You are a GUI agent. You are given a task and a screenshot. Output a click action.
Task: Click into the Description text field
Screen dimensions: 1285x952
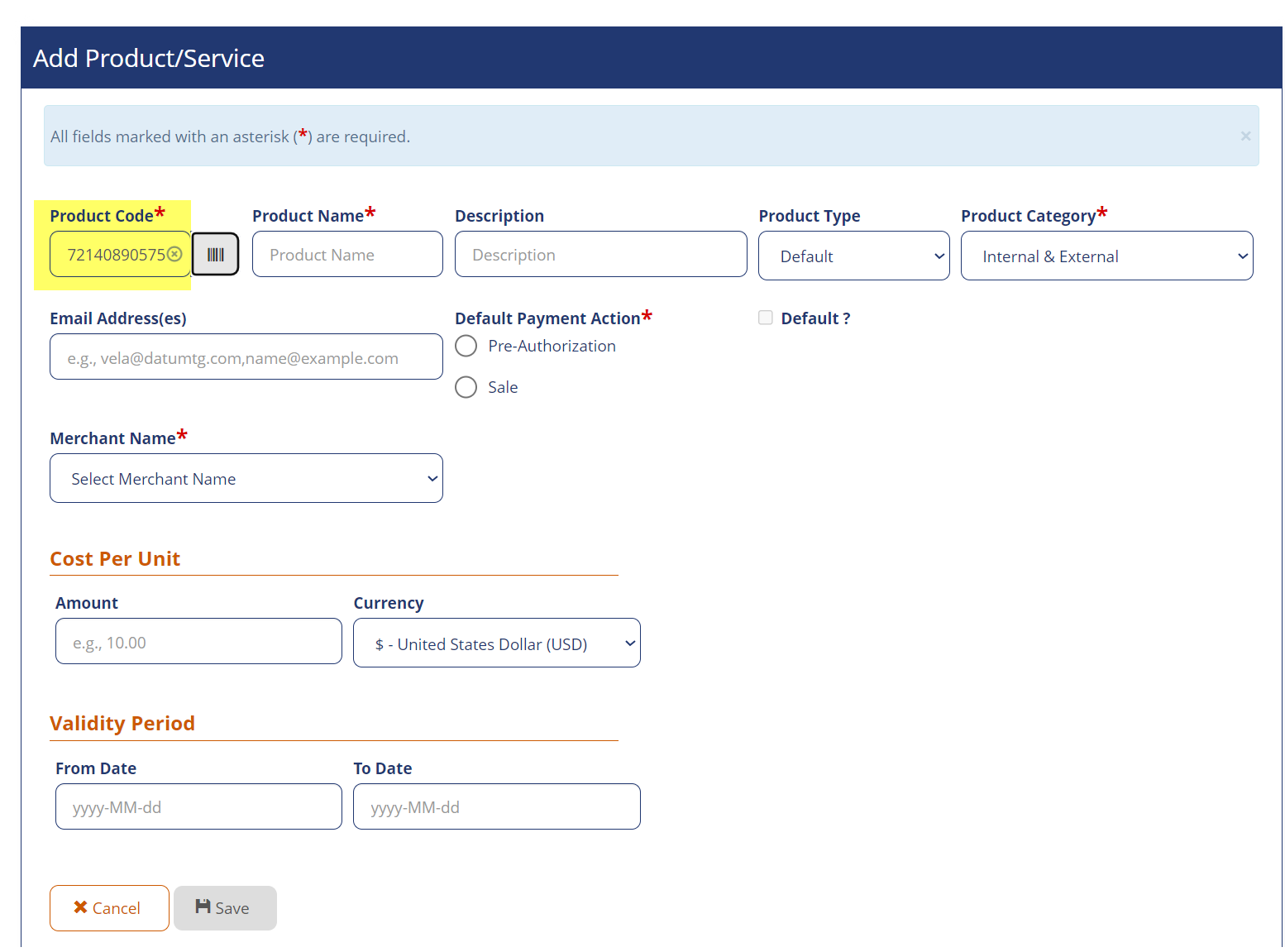click(x=600, y=255)
